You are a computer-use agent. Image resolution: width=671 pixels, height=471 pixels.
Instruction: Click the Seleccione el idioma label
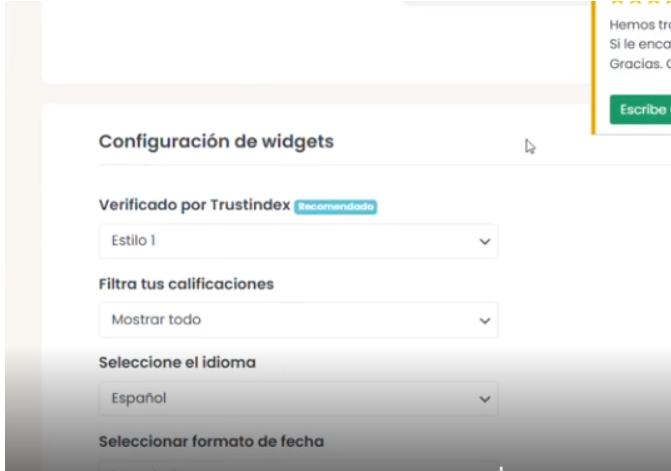click(x=177, y=362)
